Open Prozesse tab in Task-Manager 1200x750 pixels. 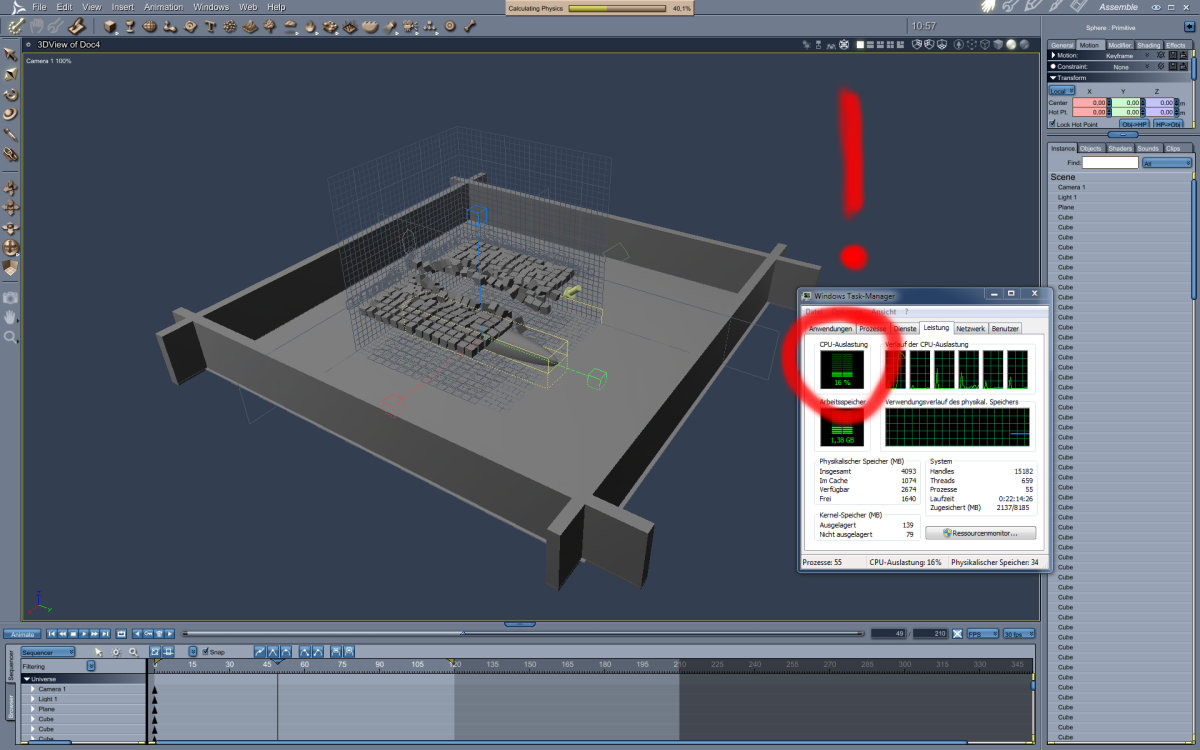pyautogui.click(x=872, y=328)
